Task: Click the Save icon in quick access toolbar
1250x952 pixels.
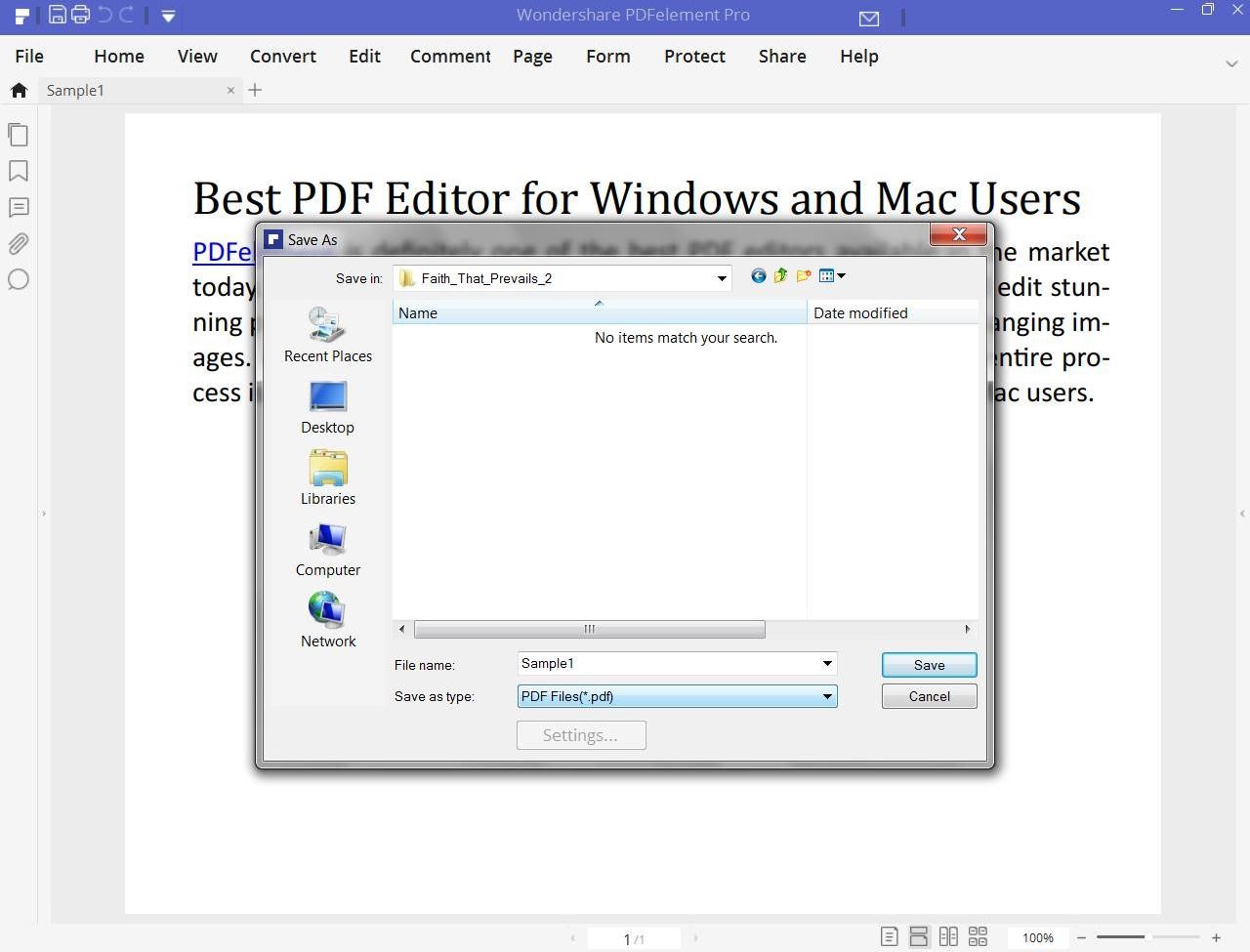Action: click(57, 15)
